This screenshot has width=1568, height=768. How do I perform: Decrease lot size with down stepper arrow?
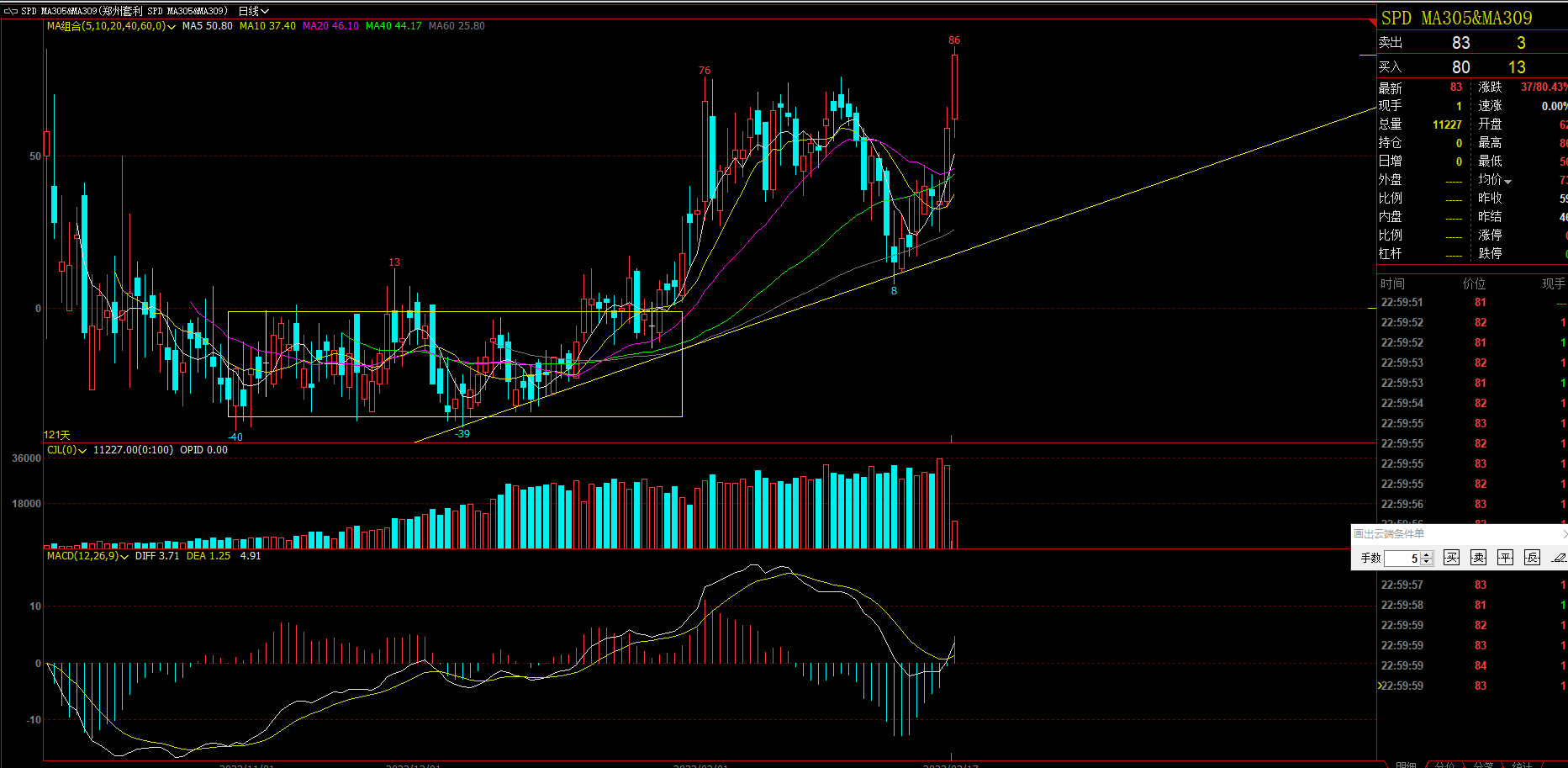[1427, 562]
